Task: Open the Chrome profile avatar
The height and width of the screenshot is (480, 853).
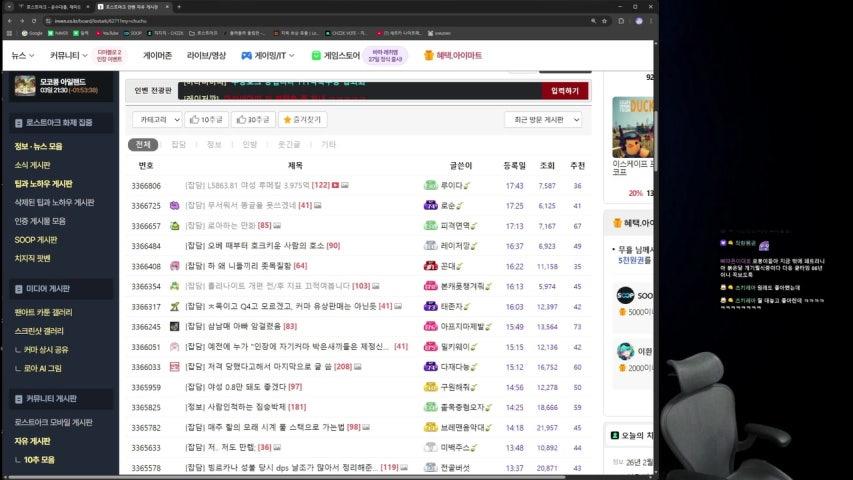Action: pyautogui.click(x=639, y=21)
